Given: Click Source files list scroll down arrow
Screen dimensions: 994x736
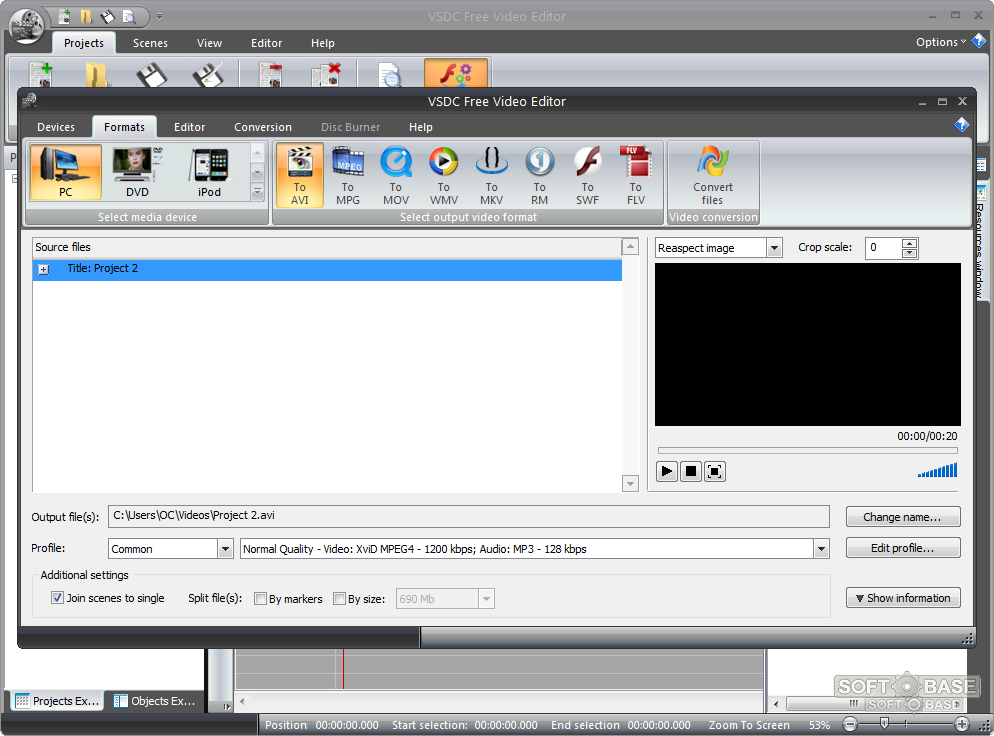Looking at the screenshot, I should point(630,484).
